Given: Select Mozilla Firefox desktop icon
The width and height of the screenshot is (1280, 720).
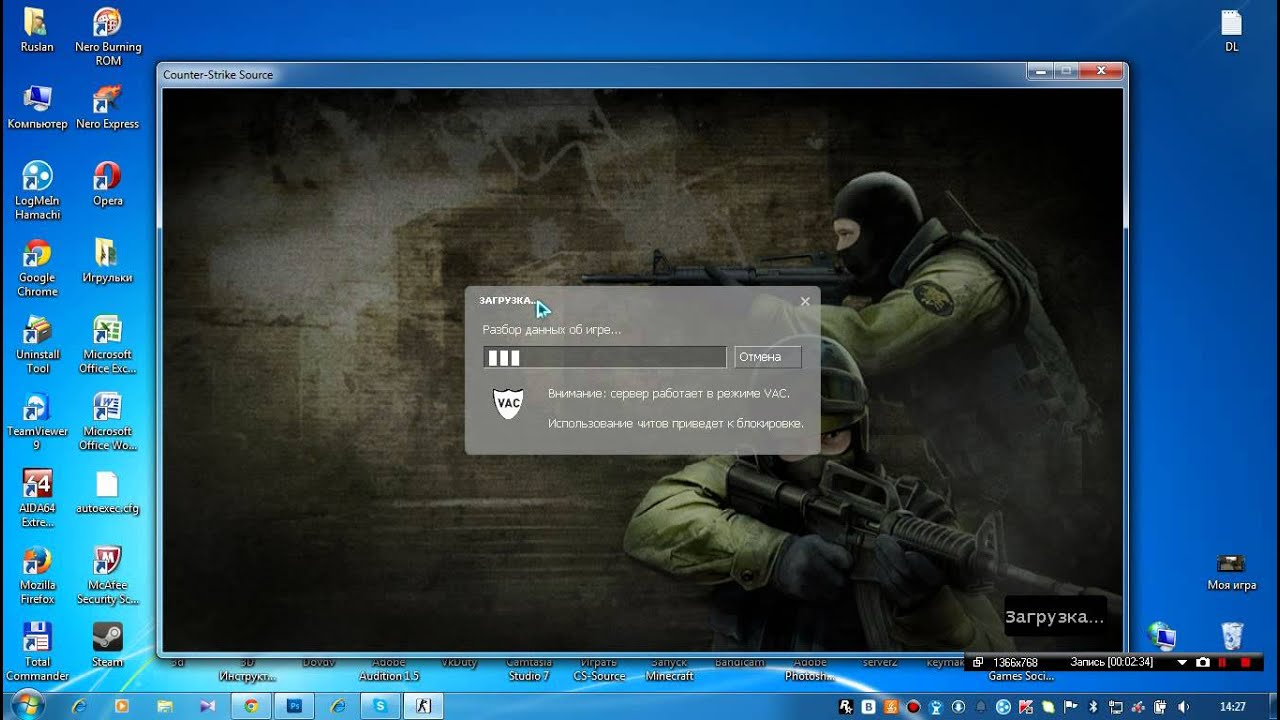Looking at the screenshot, I should click(x=37, y=575).
